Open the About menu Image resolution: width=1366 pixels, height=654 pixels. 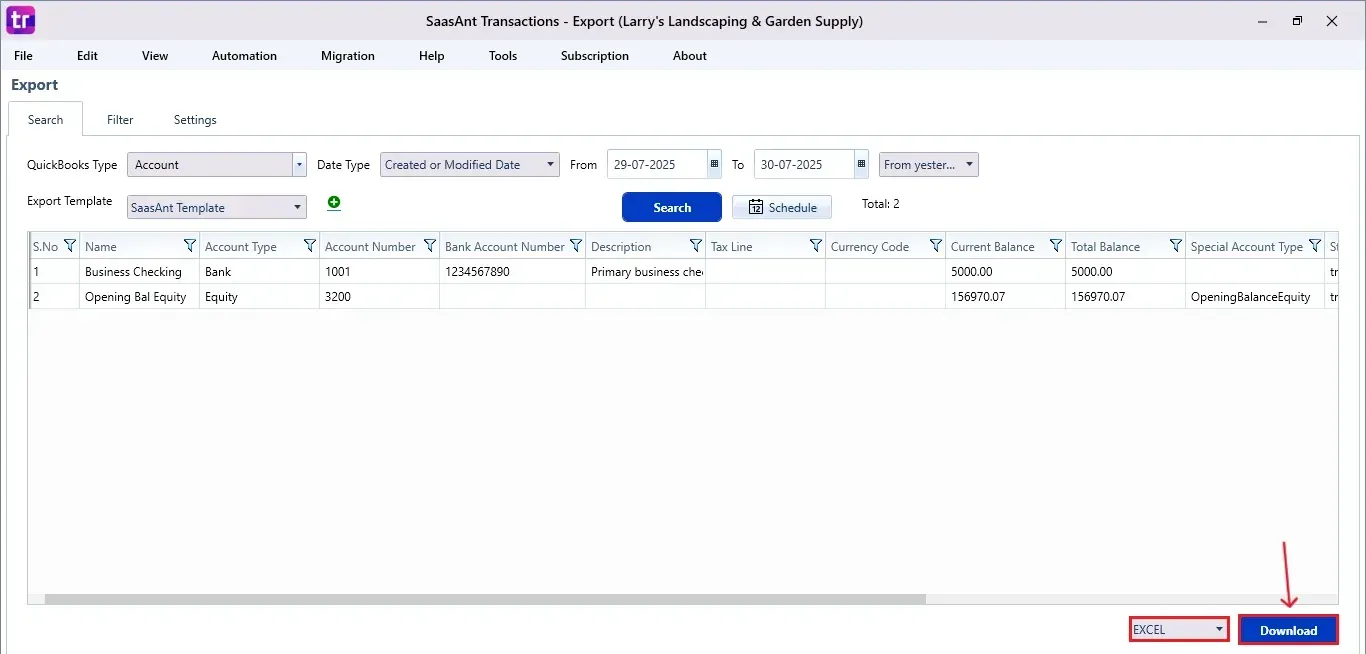(x=690, y=56)
